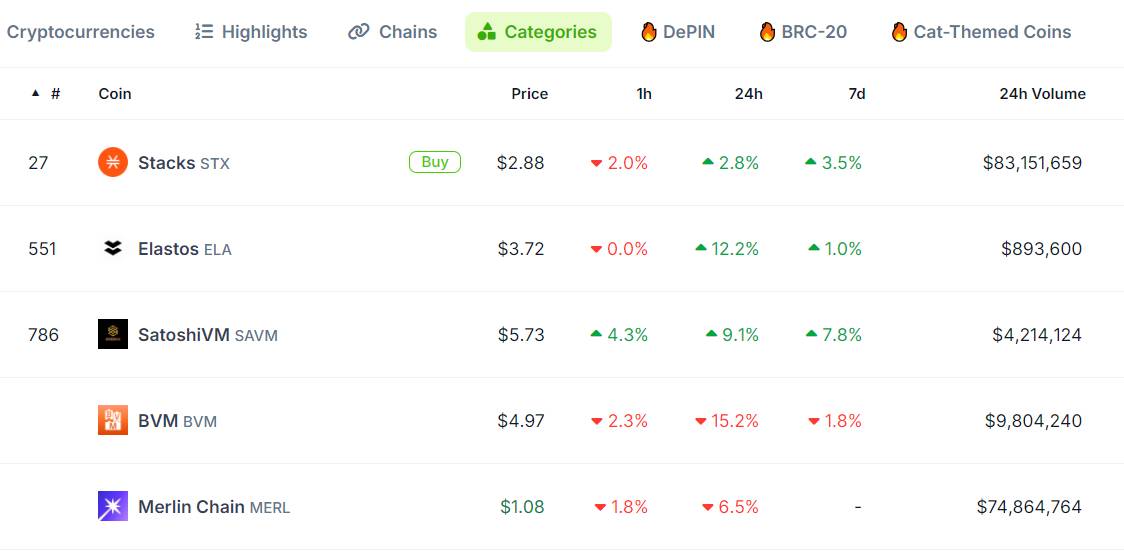This screenshot has width=1124, height=551.
Task: Click the Merlin Chain coin logo
Action: 113,507
